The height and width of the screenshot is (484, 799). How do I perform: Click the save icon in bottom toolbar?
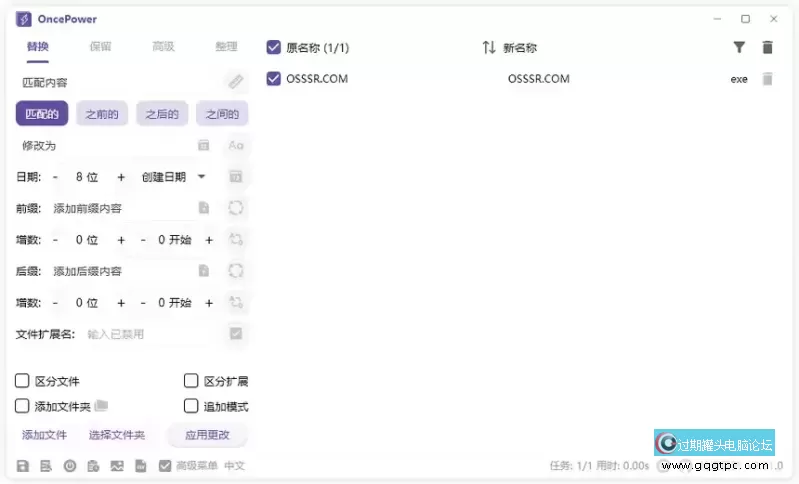tap(23, 465)
